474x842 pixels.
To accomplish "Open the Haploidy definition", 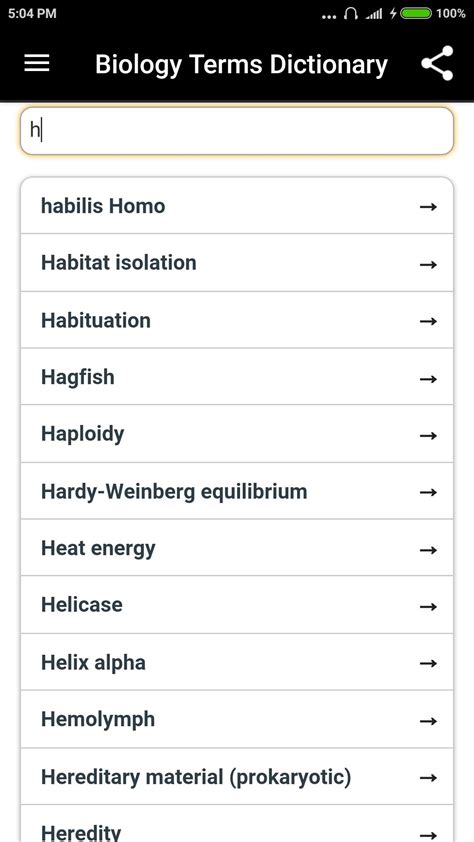I will [x=237, y=434].
